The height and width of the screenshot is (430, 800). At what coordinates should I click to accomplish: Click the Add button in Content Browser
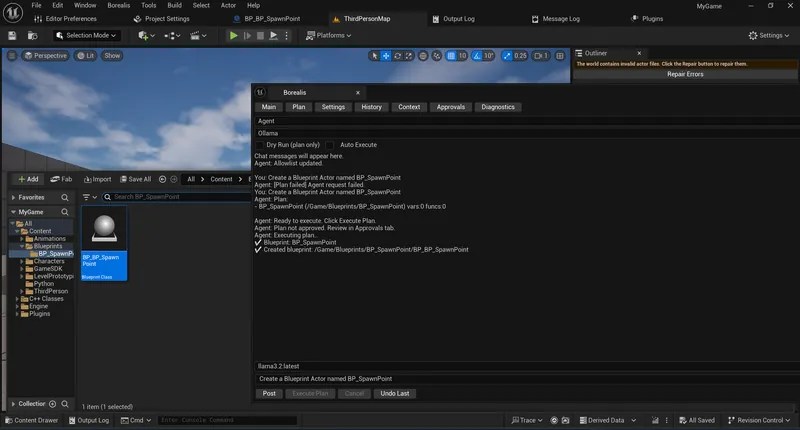28,179
